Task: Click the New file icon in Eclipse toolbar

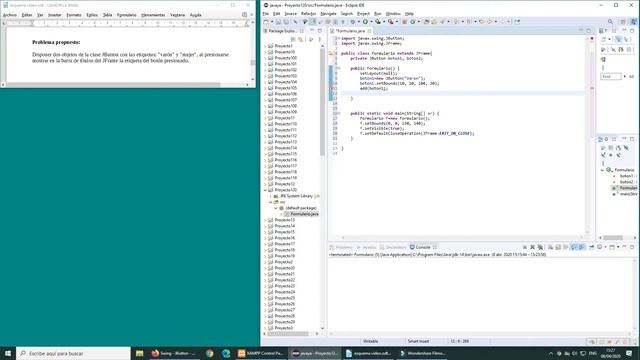Action: coord(266,22)
